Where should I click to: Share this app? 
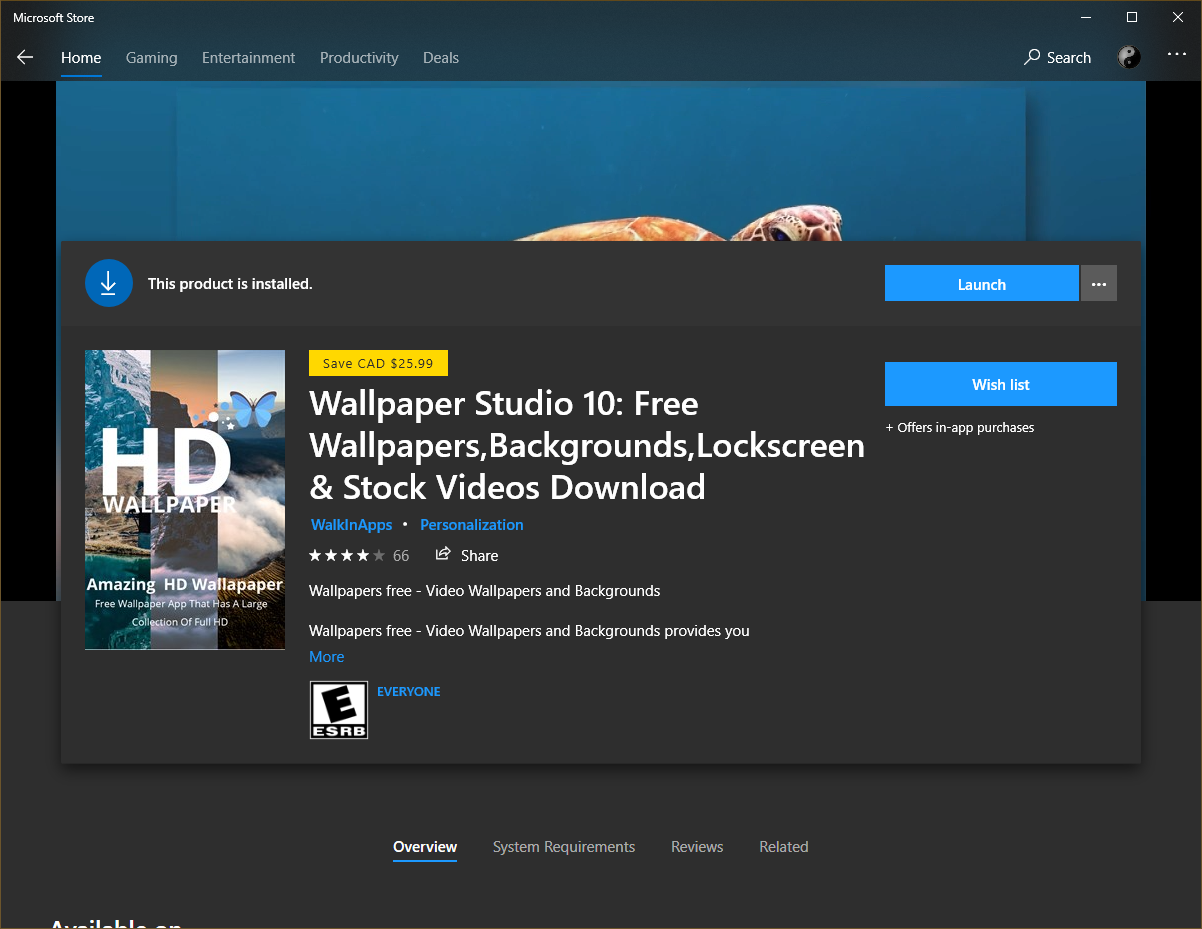pyautogui.click(x=467, y=555)
